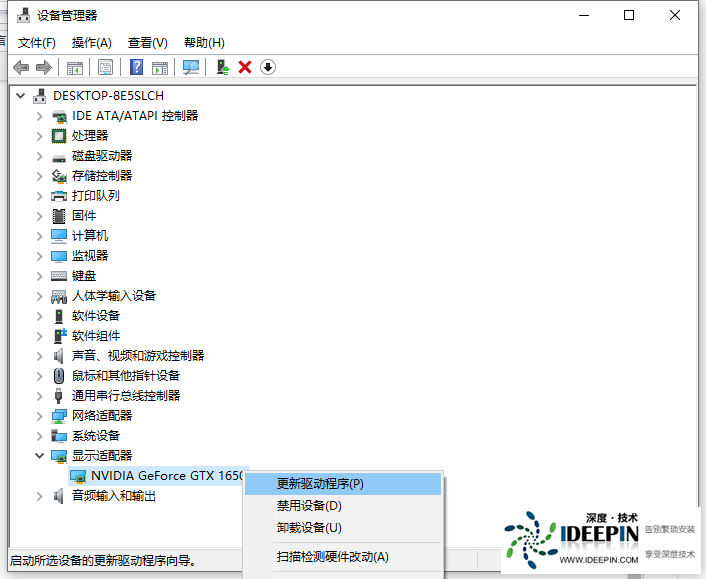Maximize the 设备管理器 window
The width and height of the screenshot is (706, 579).
pos(629,15)
